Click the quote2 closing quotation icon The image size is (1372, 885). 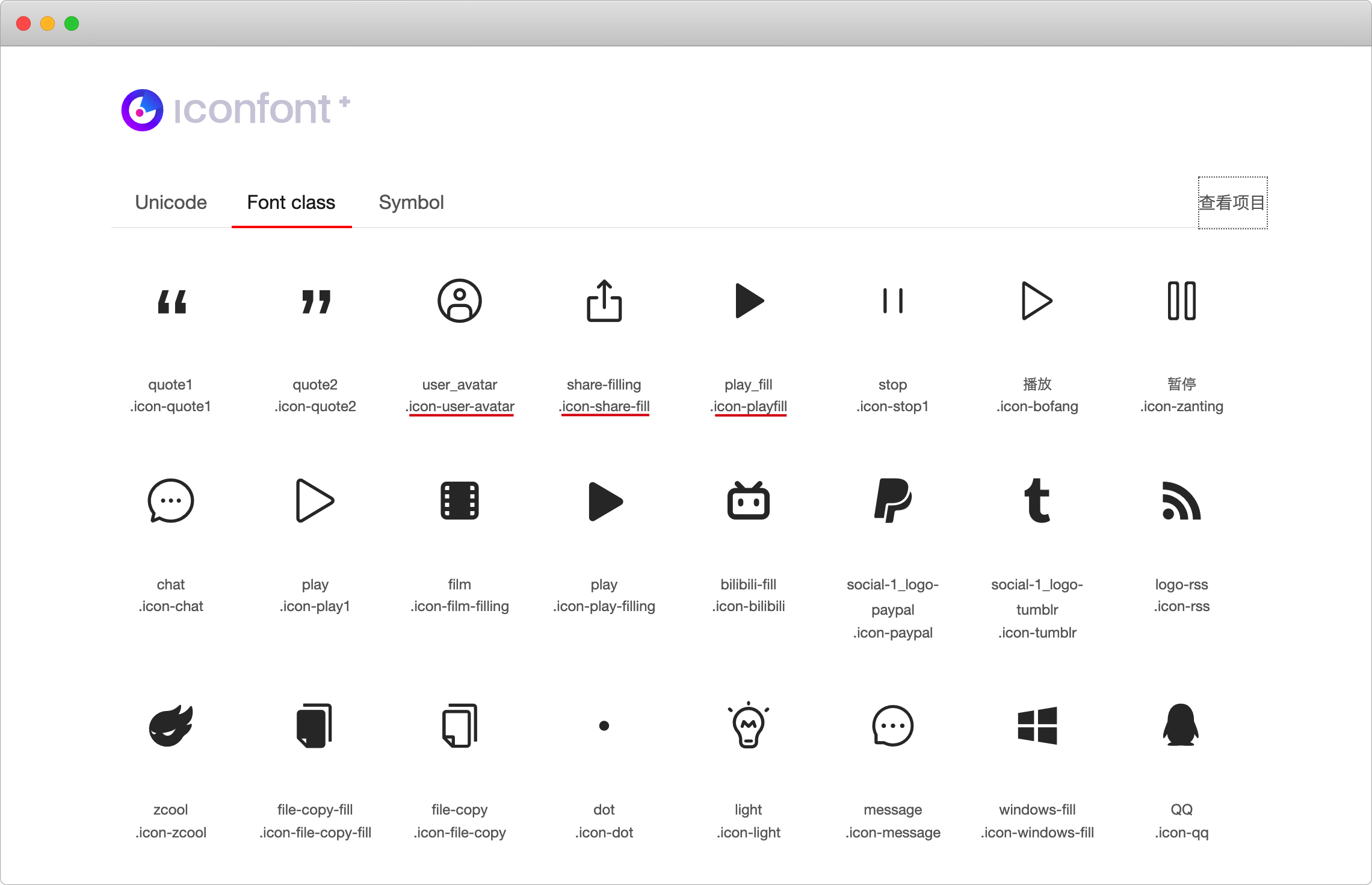(x=316, y=301)
